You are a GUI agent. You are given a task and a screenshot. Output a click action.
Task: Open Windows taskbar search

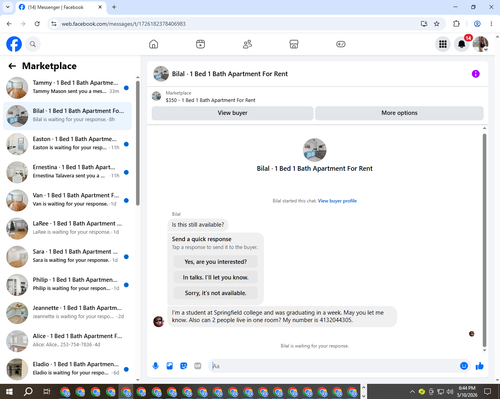coord(28,391)
